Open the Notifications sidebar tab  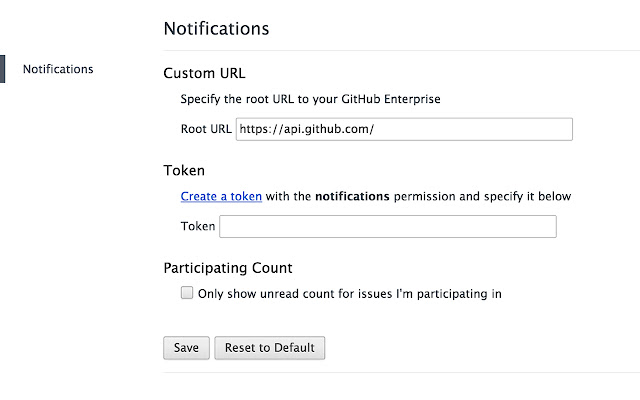[58, 69]
